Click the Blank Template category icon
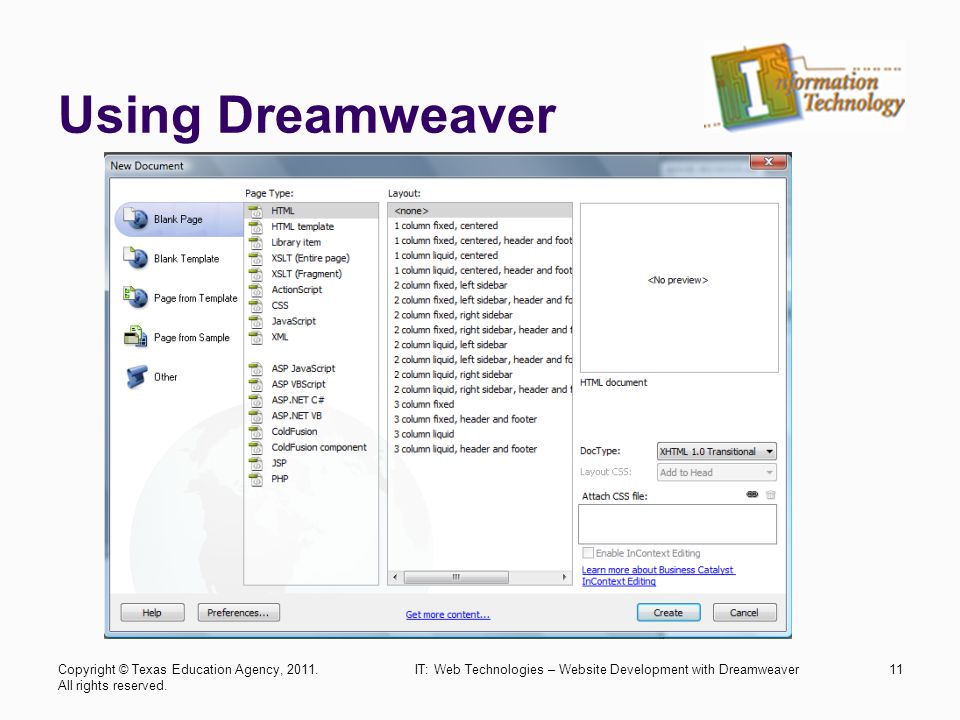 pos(135,258)
